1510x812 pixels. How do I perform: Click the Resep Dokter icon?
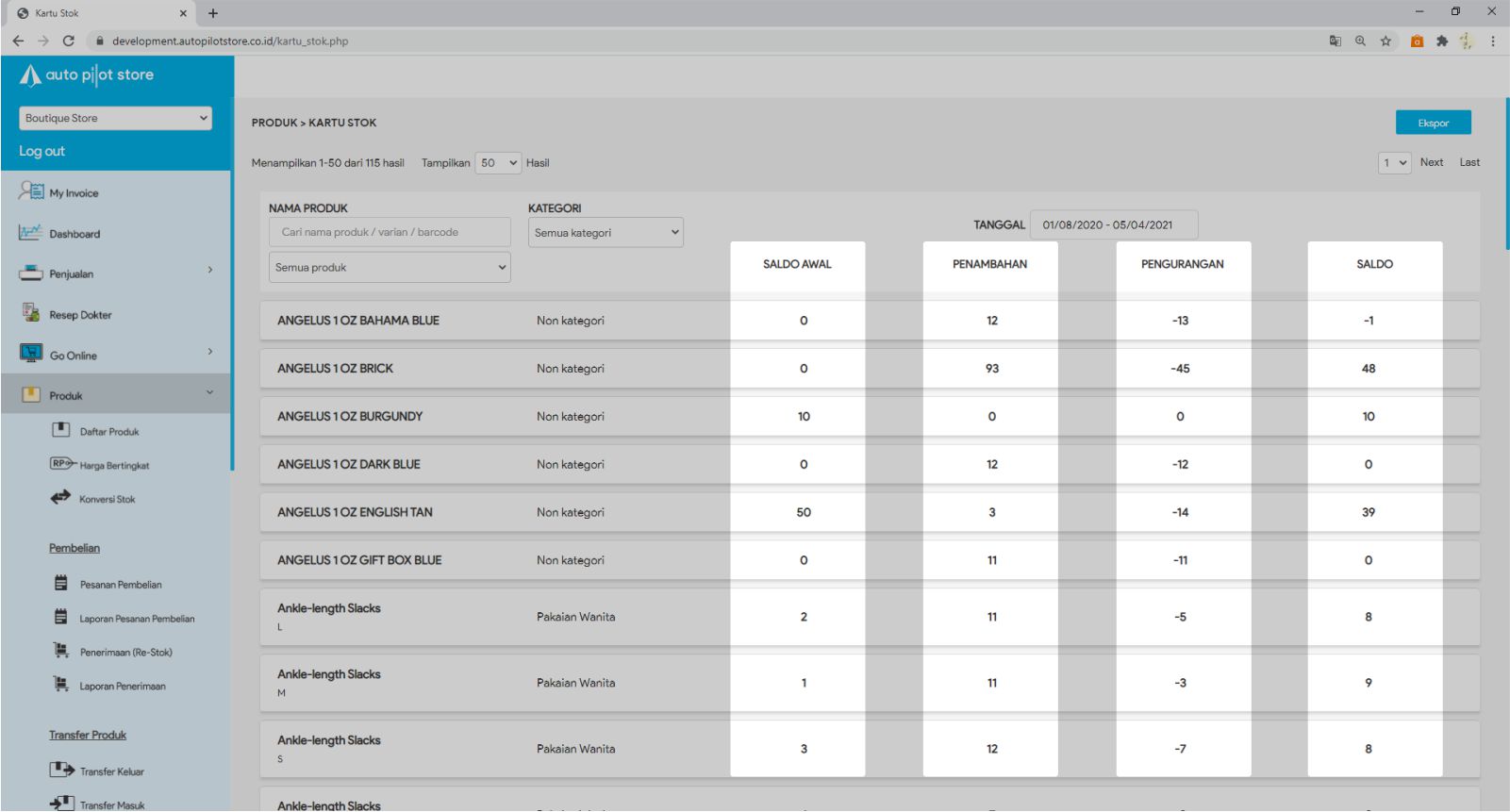coord(31,313)
